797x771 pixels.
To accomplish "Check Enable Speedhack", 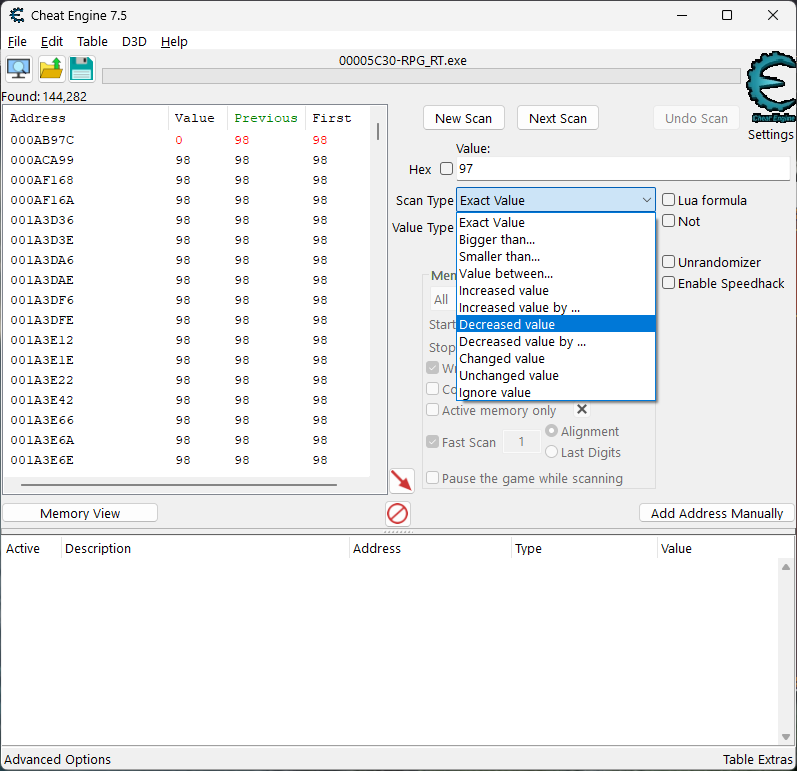I will click(668, 283).
